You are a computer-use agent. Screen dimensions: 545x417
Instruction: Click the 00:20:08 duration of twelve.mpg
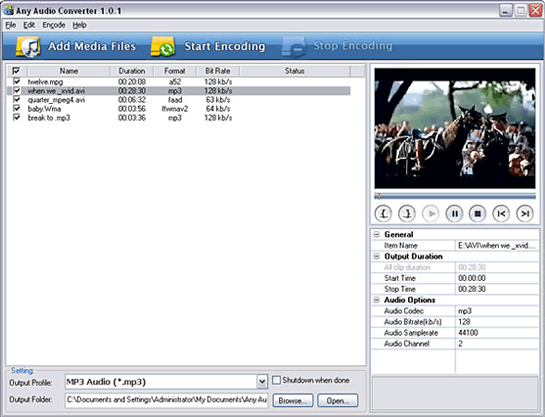coord(132,82)
